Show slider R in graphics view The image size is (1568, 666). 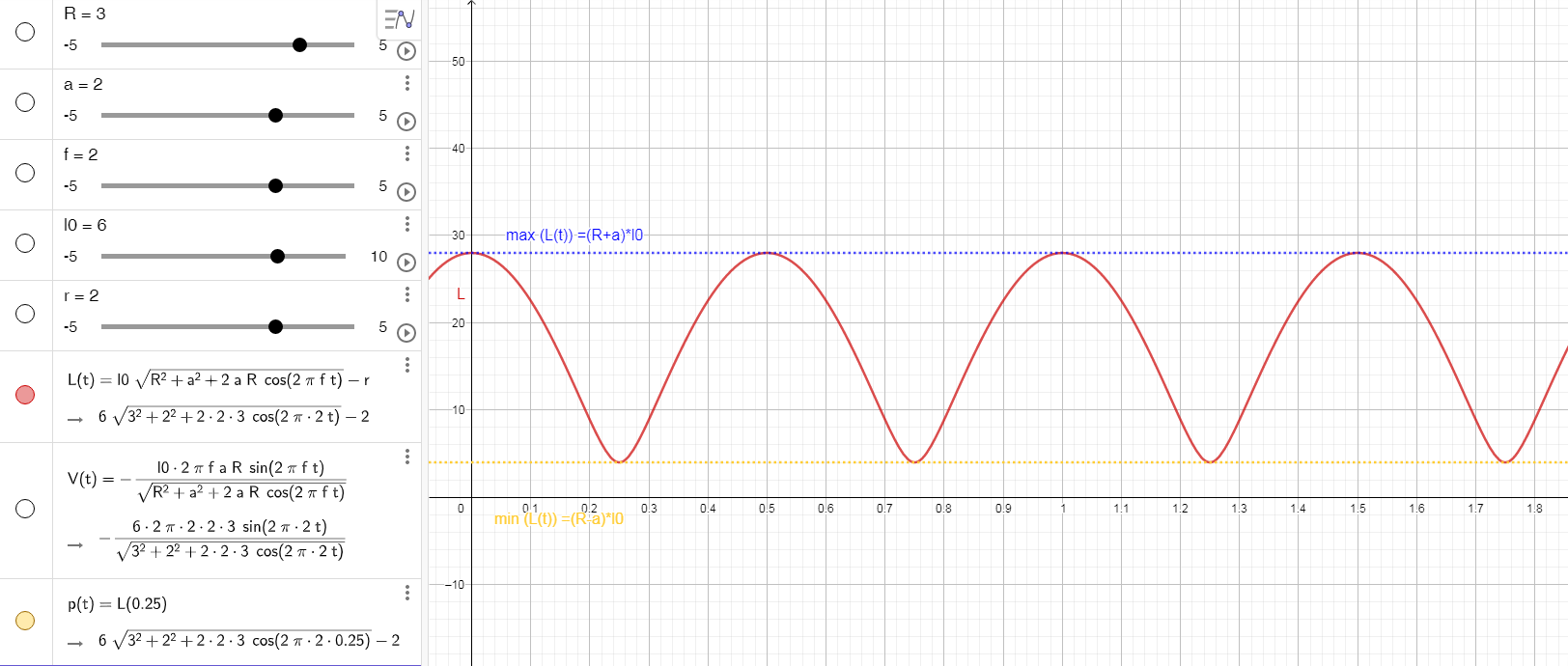coord(25,32)
